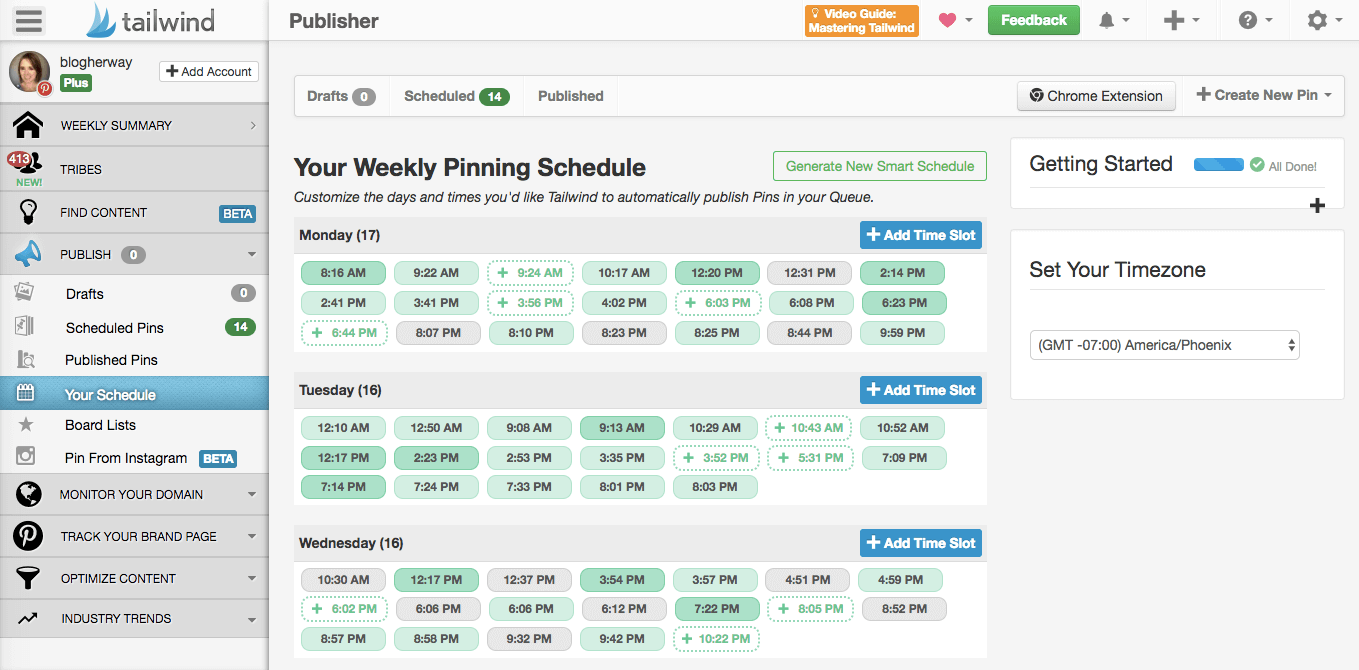Click the Weekly Summary home icon
The image size is (1359, 670).
(28, 125)
